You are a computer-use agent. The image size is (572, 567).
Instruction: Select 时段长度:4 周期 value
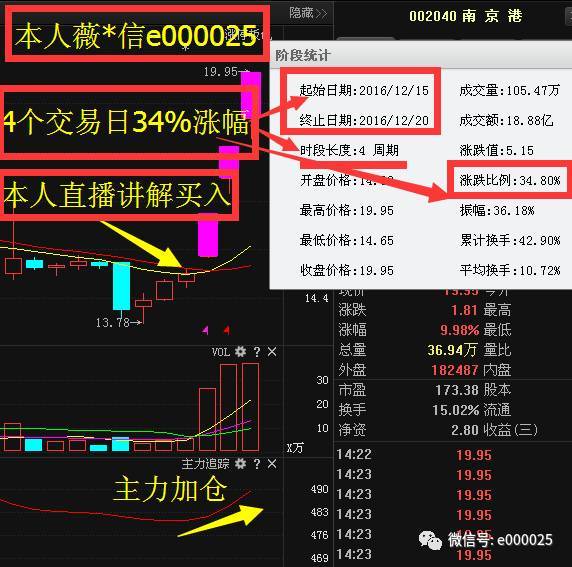[x=349, y=150]
